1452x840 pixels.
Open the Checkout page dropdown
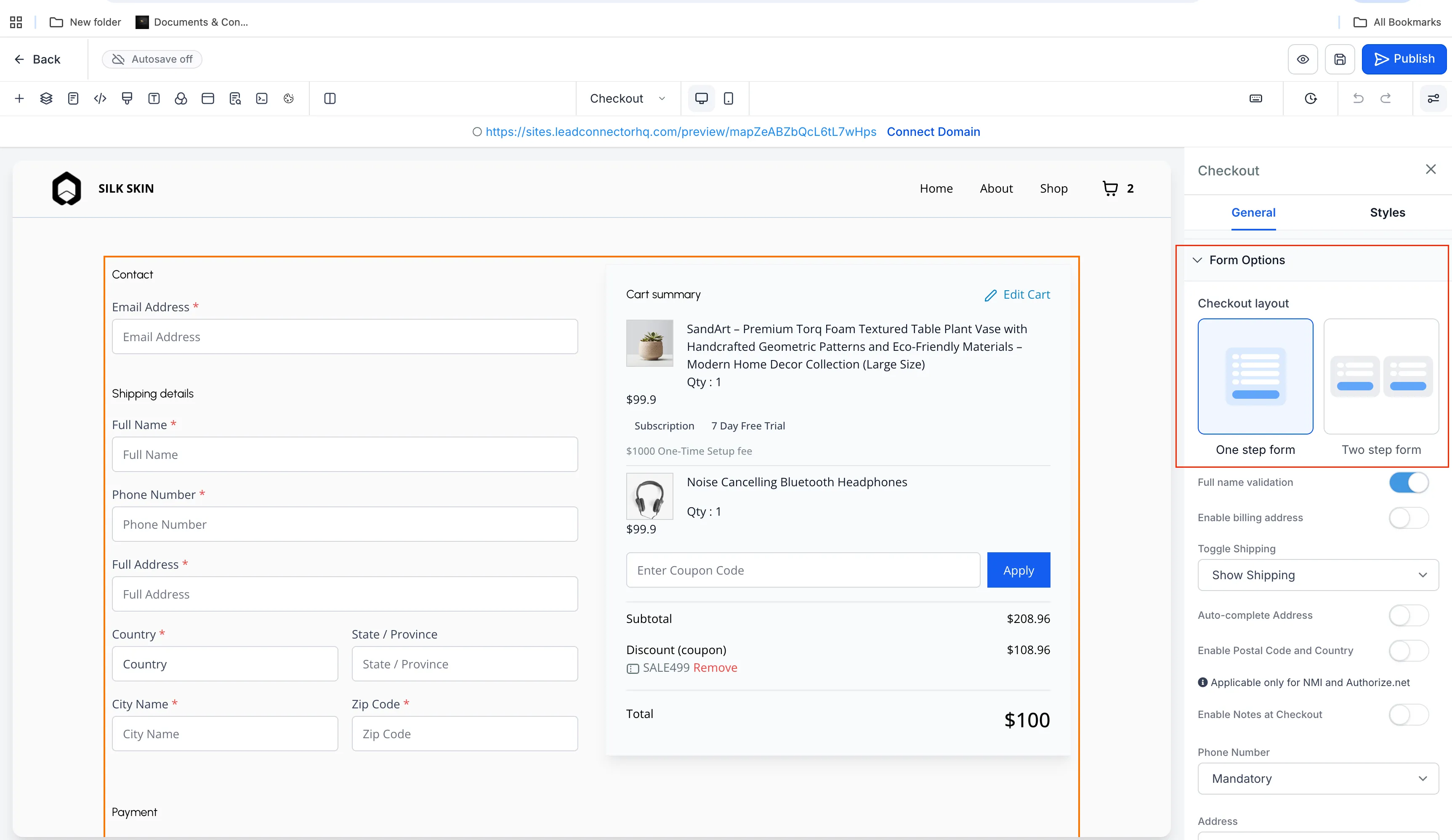[x=628, y=98]
